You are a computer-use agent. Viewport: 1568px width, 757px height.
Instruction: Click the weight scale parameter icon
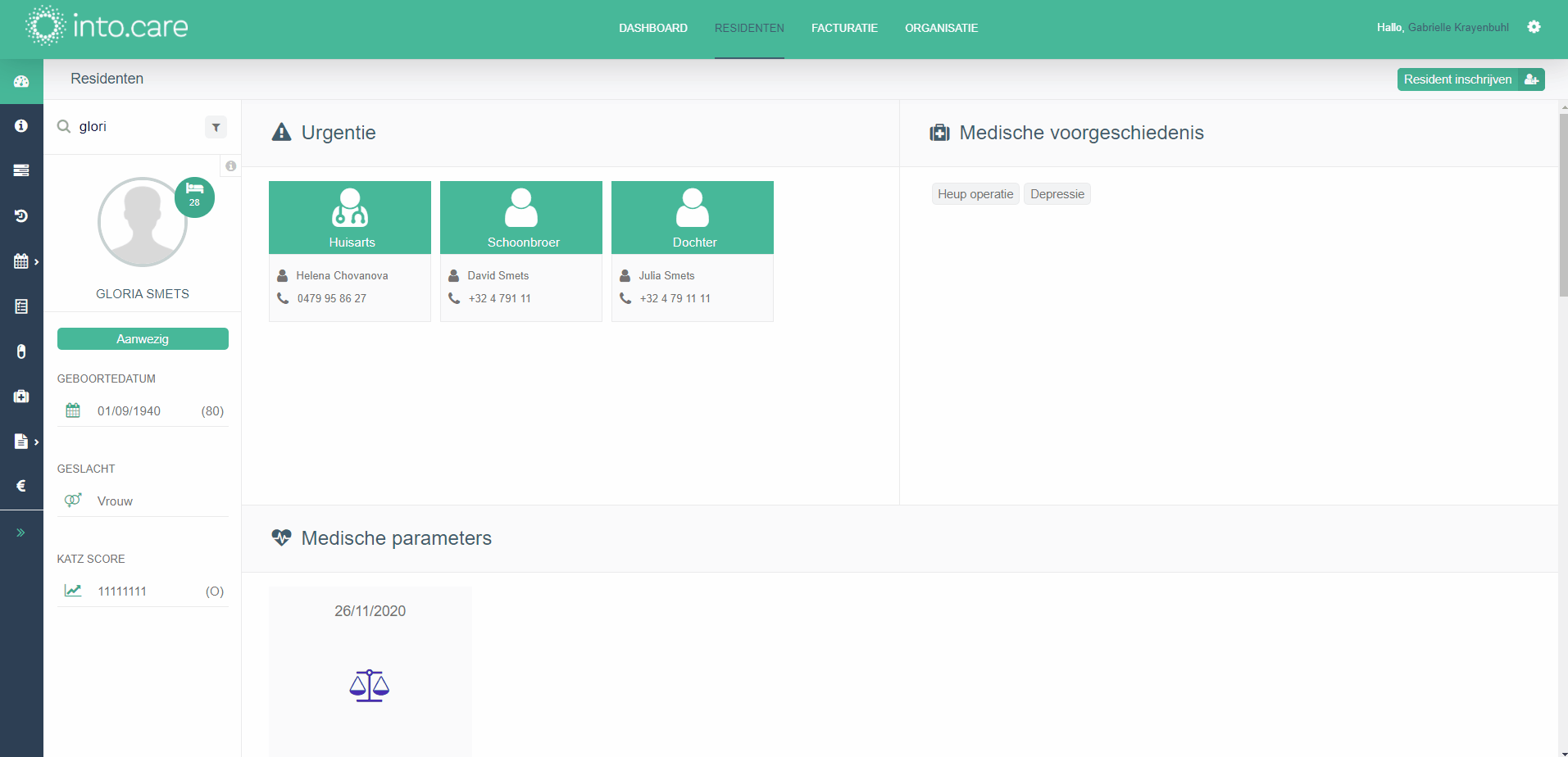(370, 686)
